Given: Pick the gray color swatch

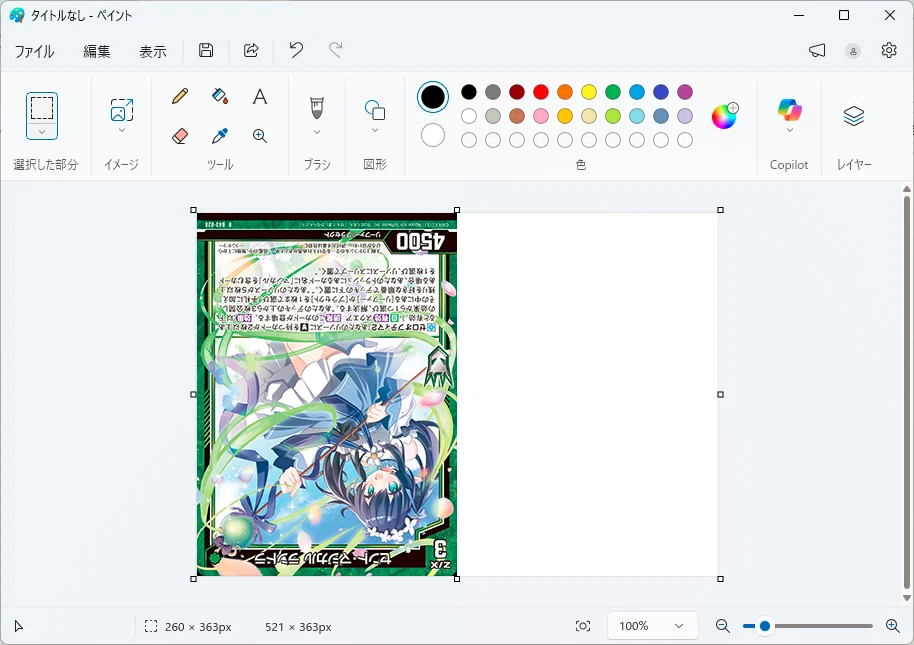Looking at the screenshot, I should pos(493,92).
